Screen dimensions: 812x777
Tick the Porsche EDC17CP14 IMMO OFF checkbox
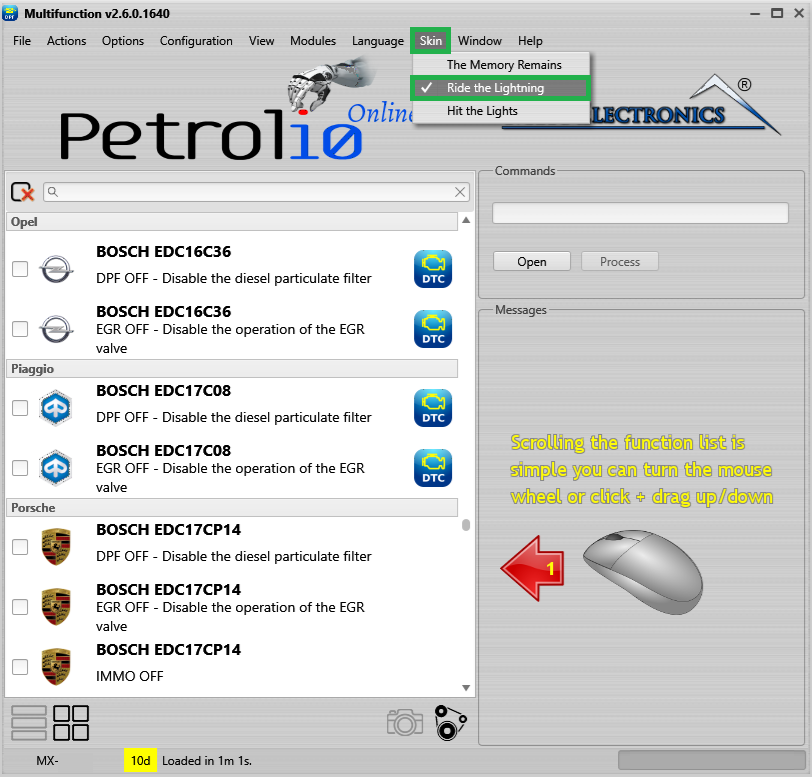(x=20, y=667)
